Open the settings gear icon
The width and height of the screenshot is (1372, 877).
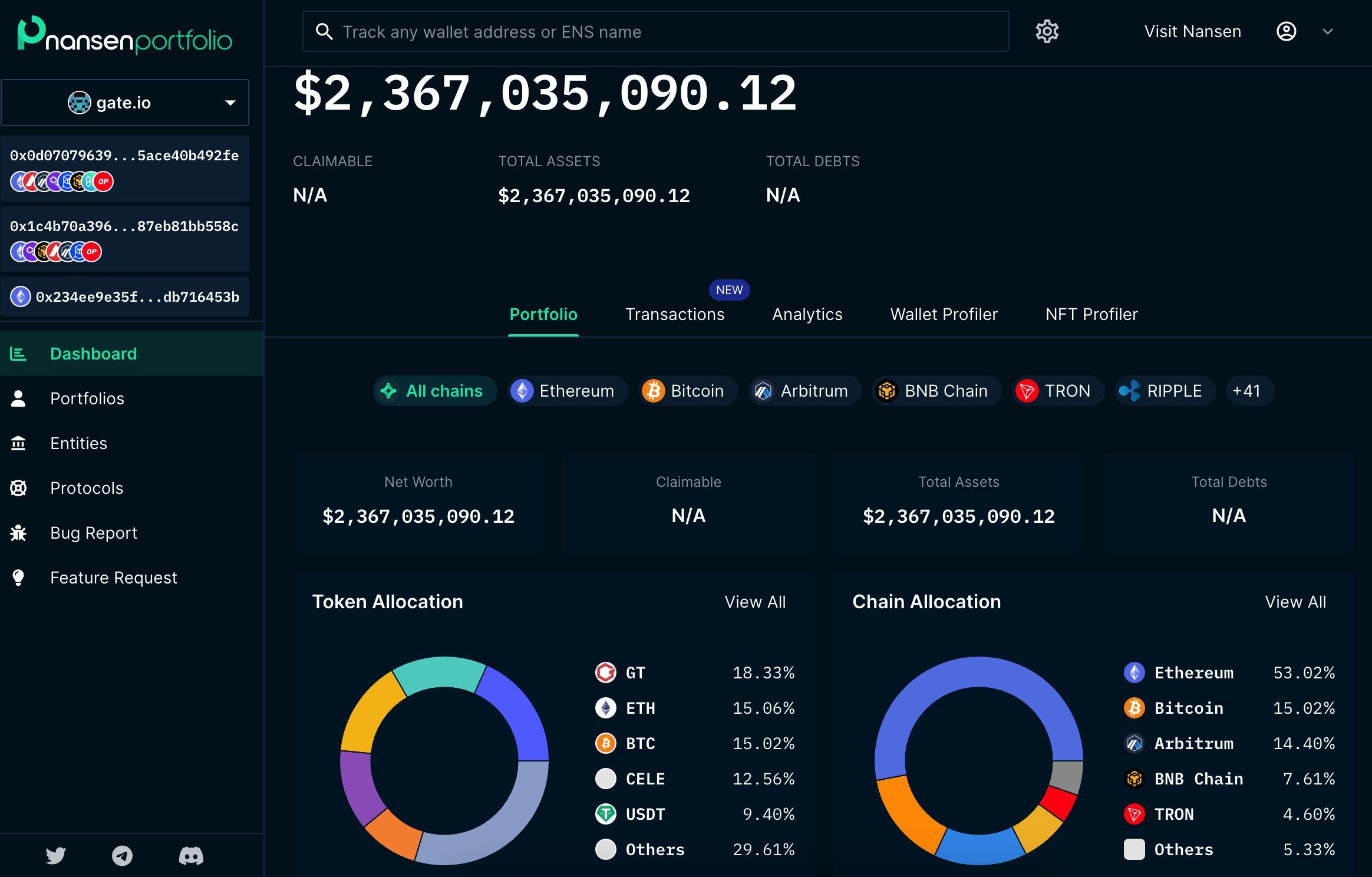click(x=1047, y=31)
